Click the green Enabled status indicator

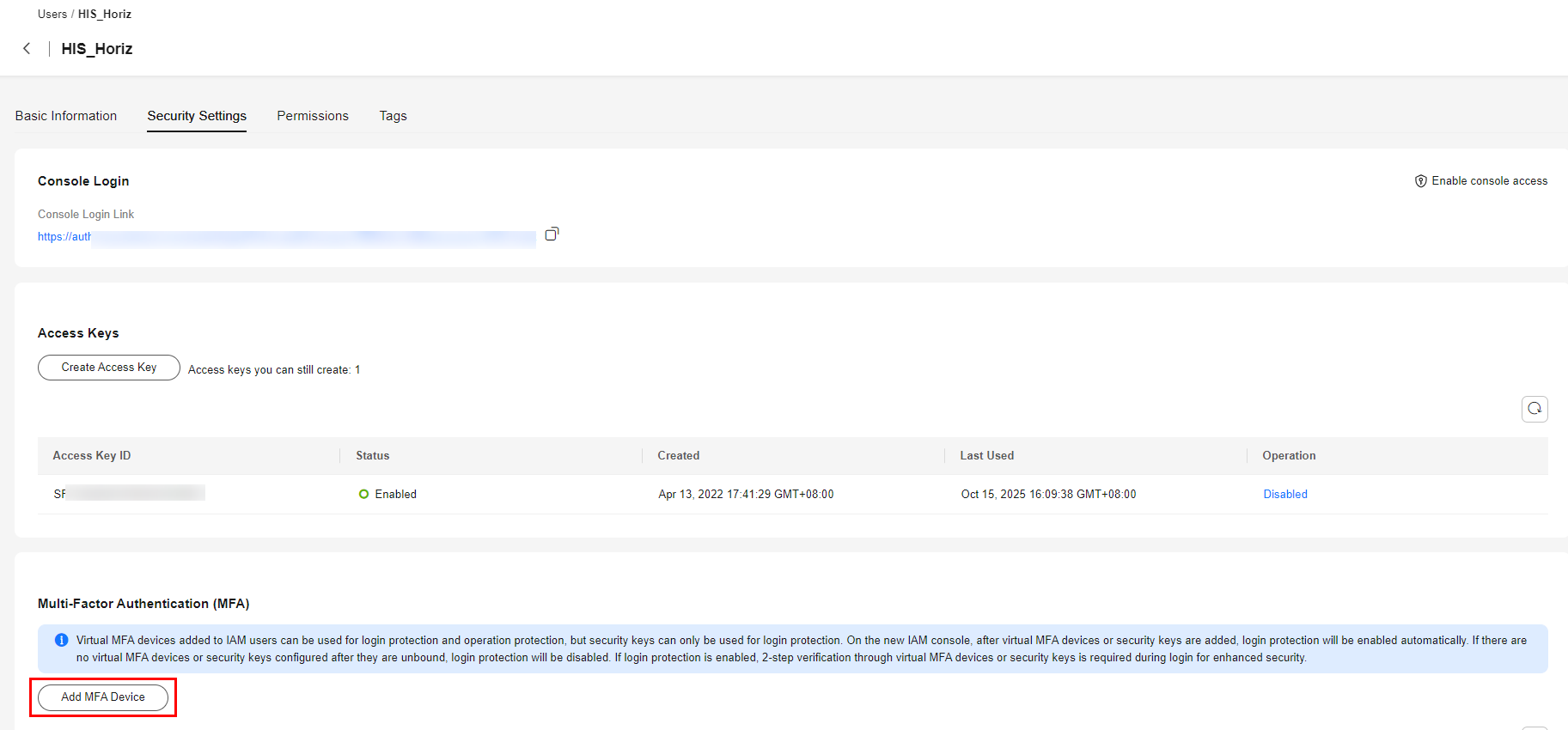364,495
